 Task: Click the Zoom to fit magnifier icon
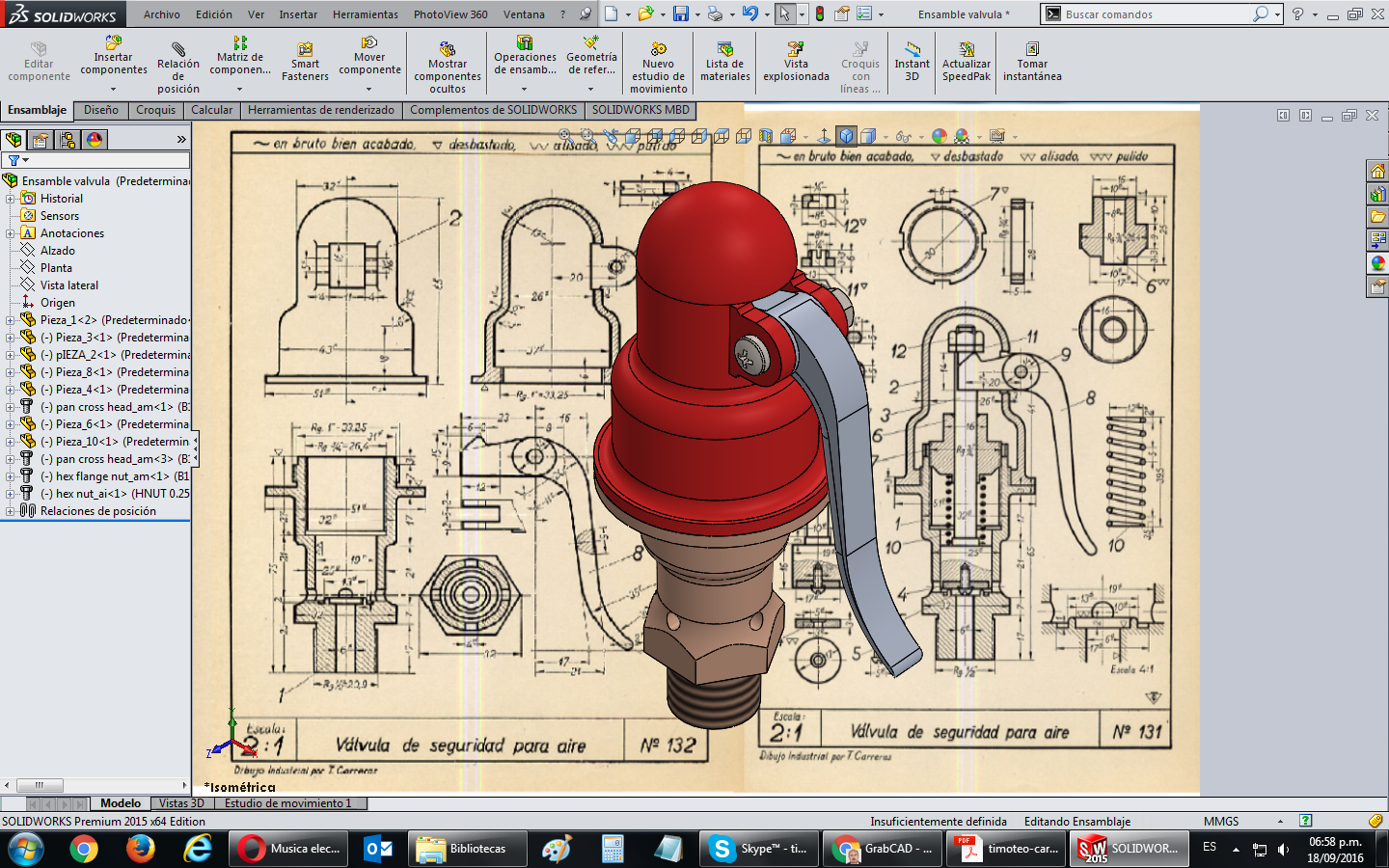click(x=566, y=136)
